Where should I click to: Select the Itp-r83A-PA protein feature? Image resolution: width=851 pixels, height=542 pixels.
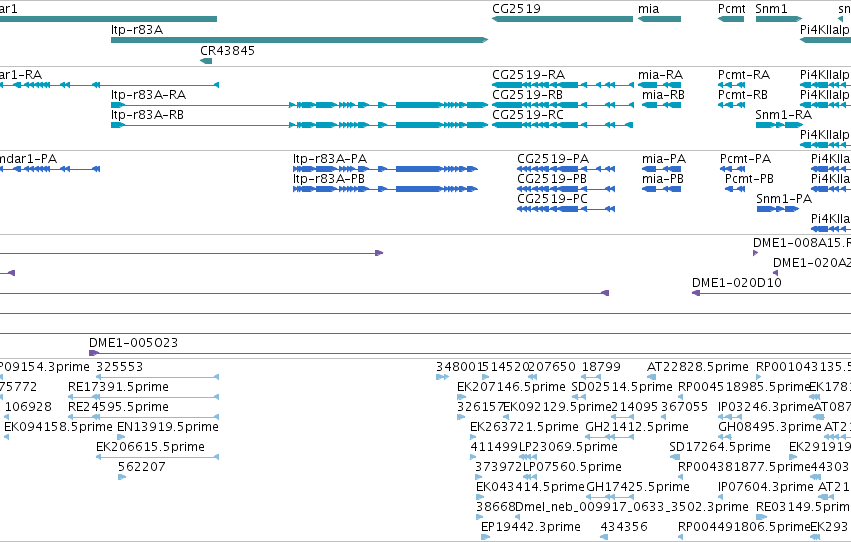point(385,169)
